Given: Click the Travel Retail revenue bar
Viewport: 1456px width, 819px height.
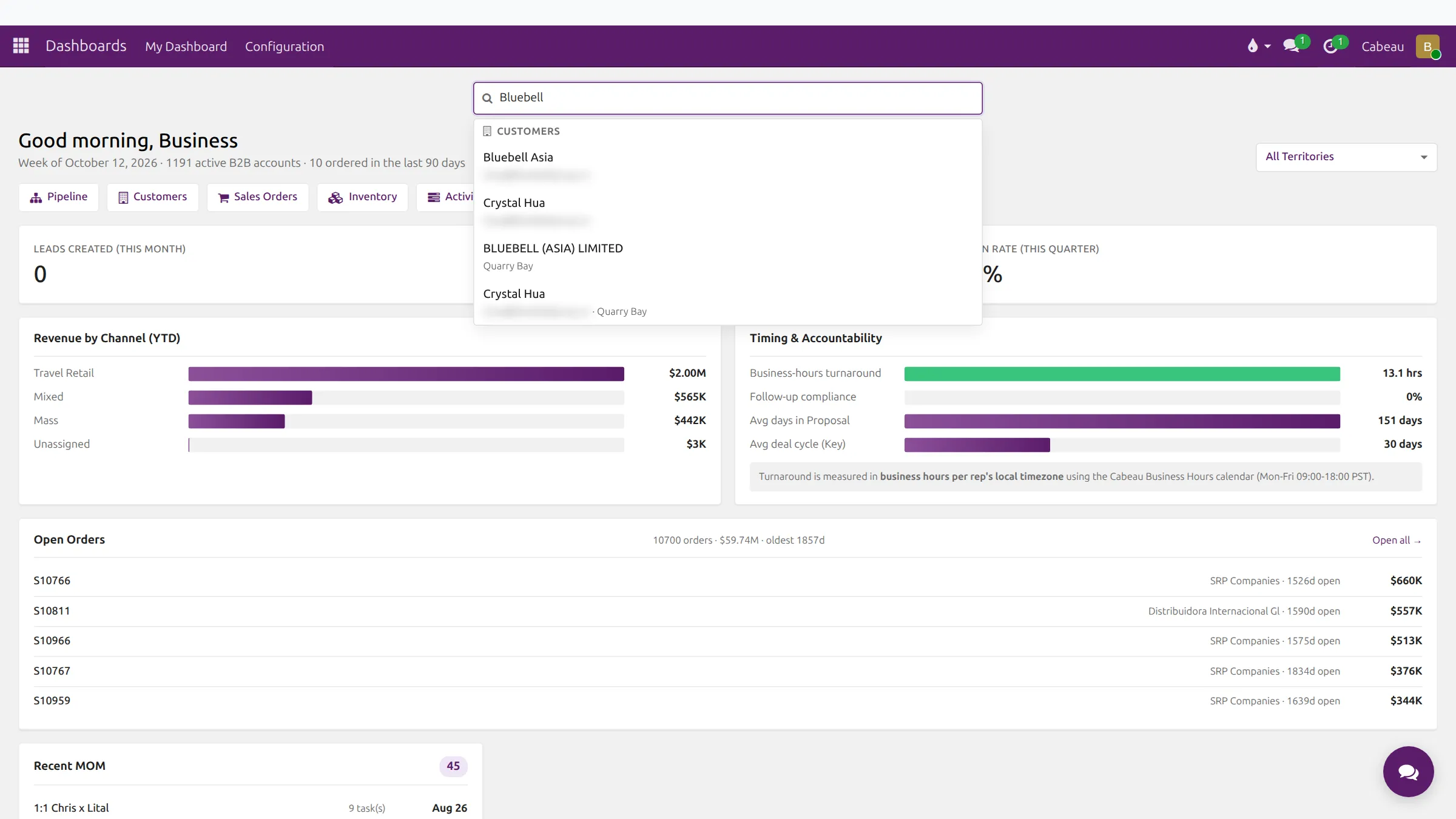Looking at the screenshot, I should (406, 374).
